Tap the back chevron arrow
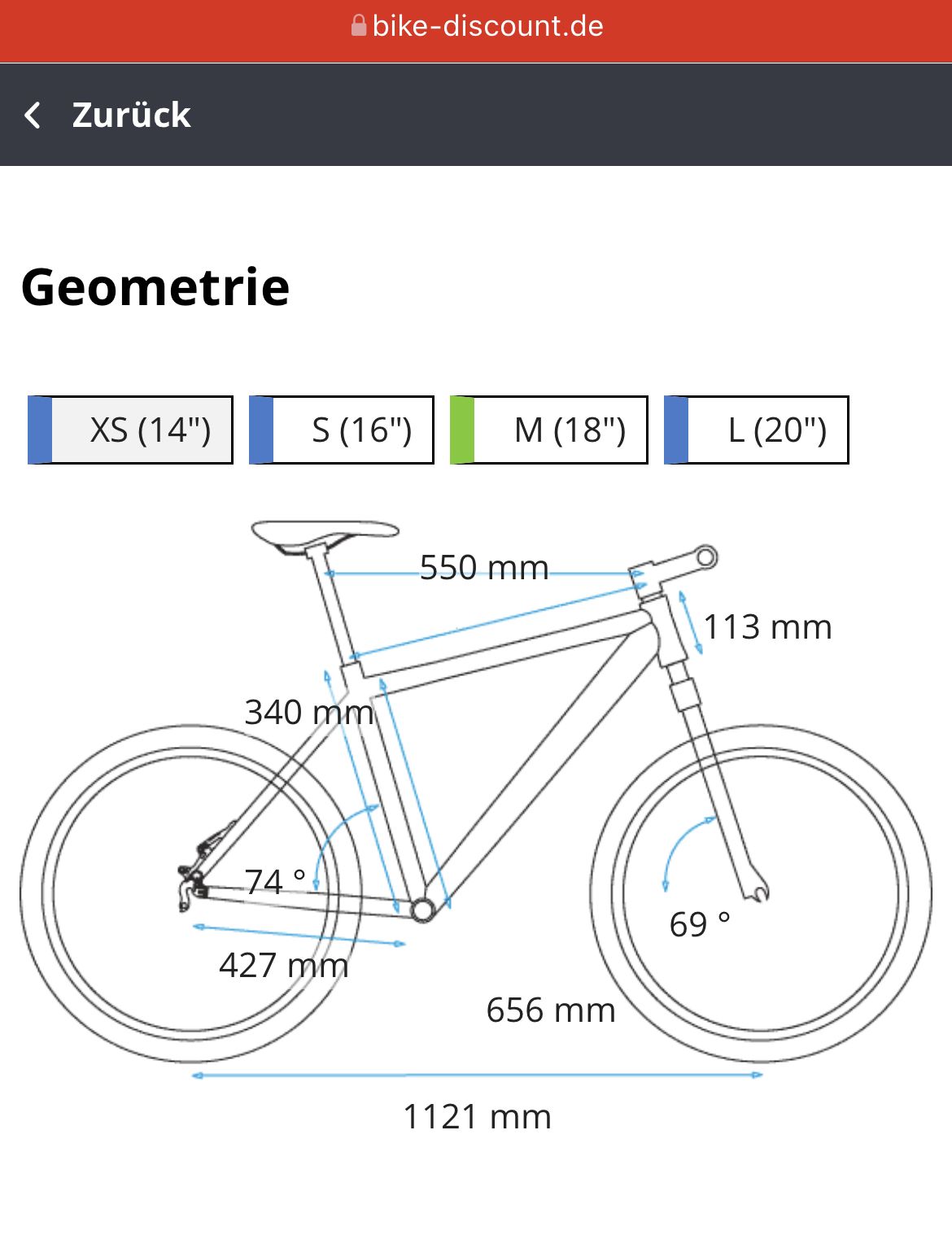Image resolution: width=952 pixels, height=1248 pixels. (x=33, y=116)
